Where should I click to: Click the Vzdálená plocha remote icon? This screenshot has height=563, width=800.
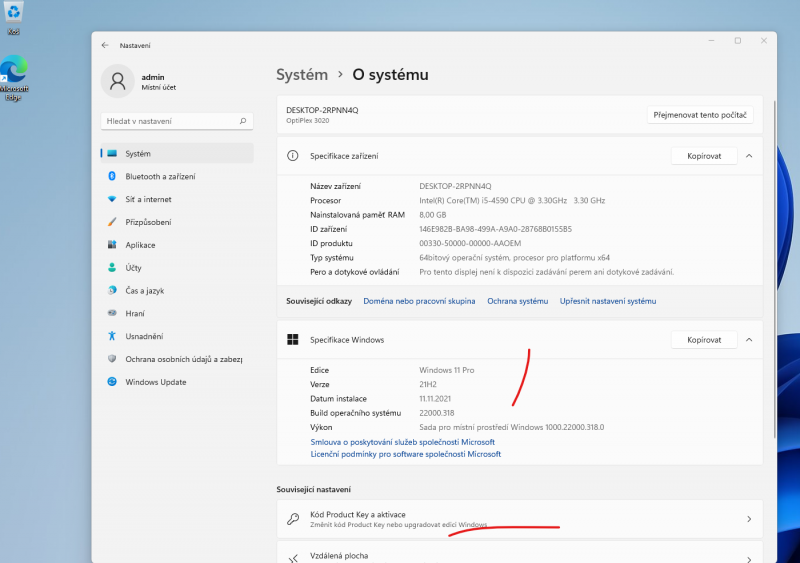coord(293,559)
